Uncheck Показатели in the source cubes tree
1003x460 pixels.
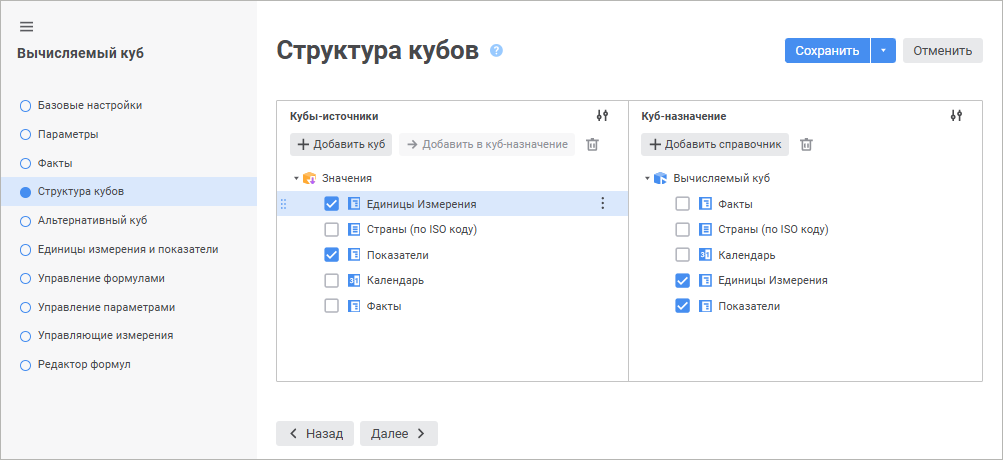click(332, 255)
